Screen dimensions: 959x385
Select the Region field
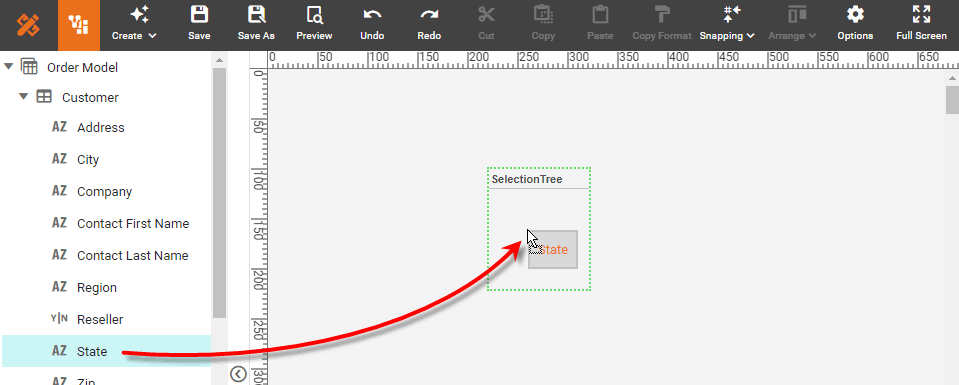pos(97,287)
